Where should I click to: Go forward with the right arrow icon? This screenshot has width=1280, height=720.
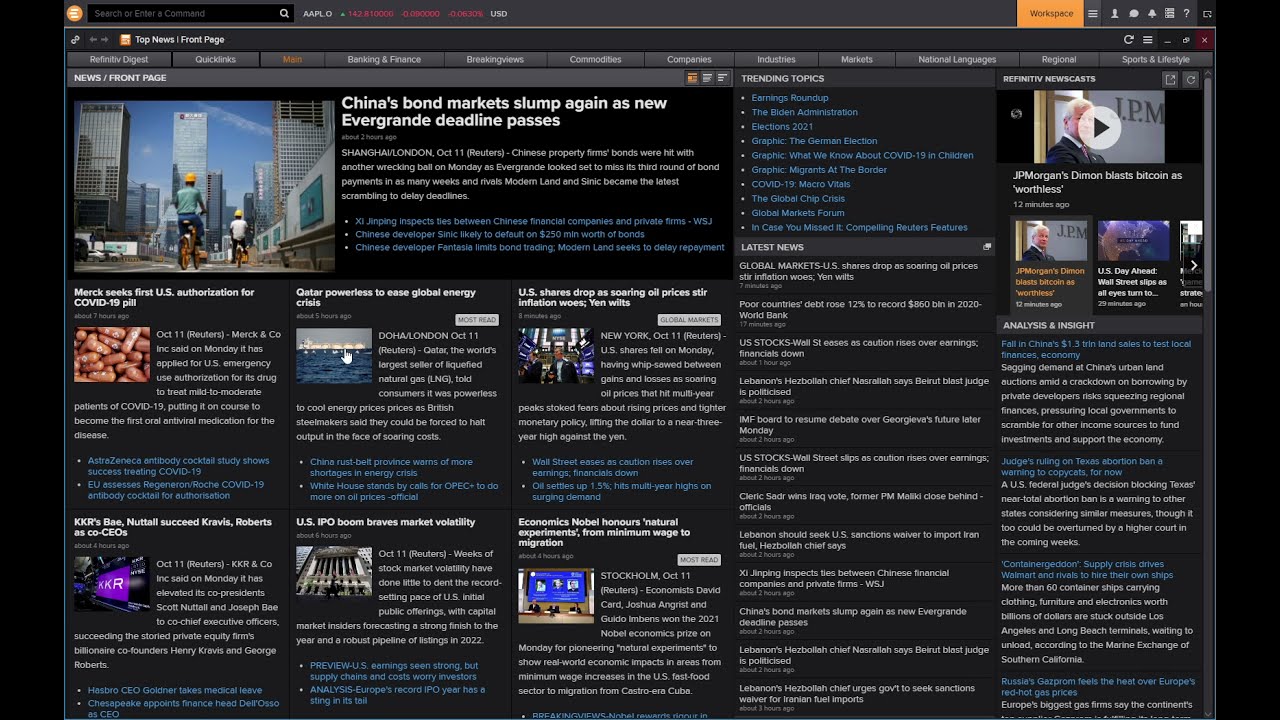tap(105, 40)
